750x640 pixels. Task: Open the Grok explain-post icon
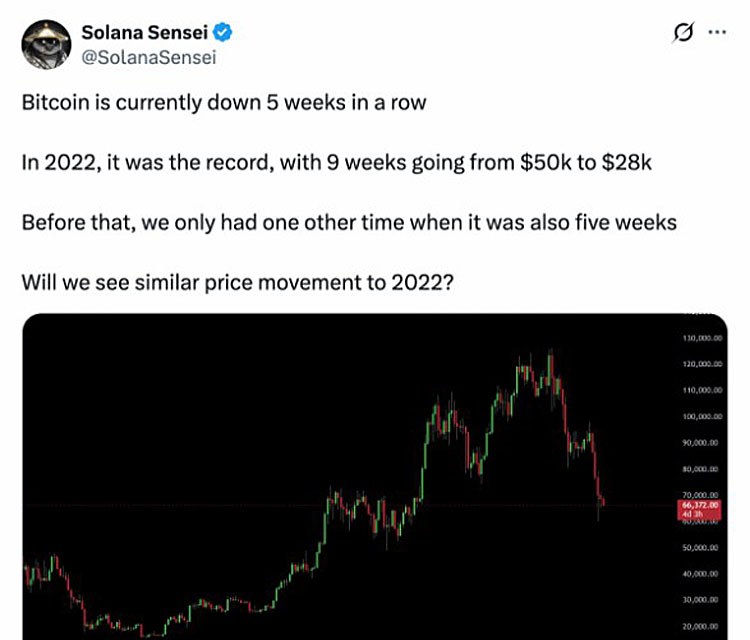pyautogui.click(x=683, y=33)
